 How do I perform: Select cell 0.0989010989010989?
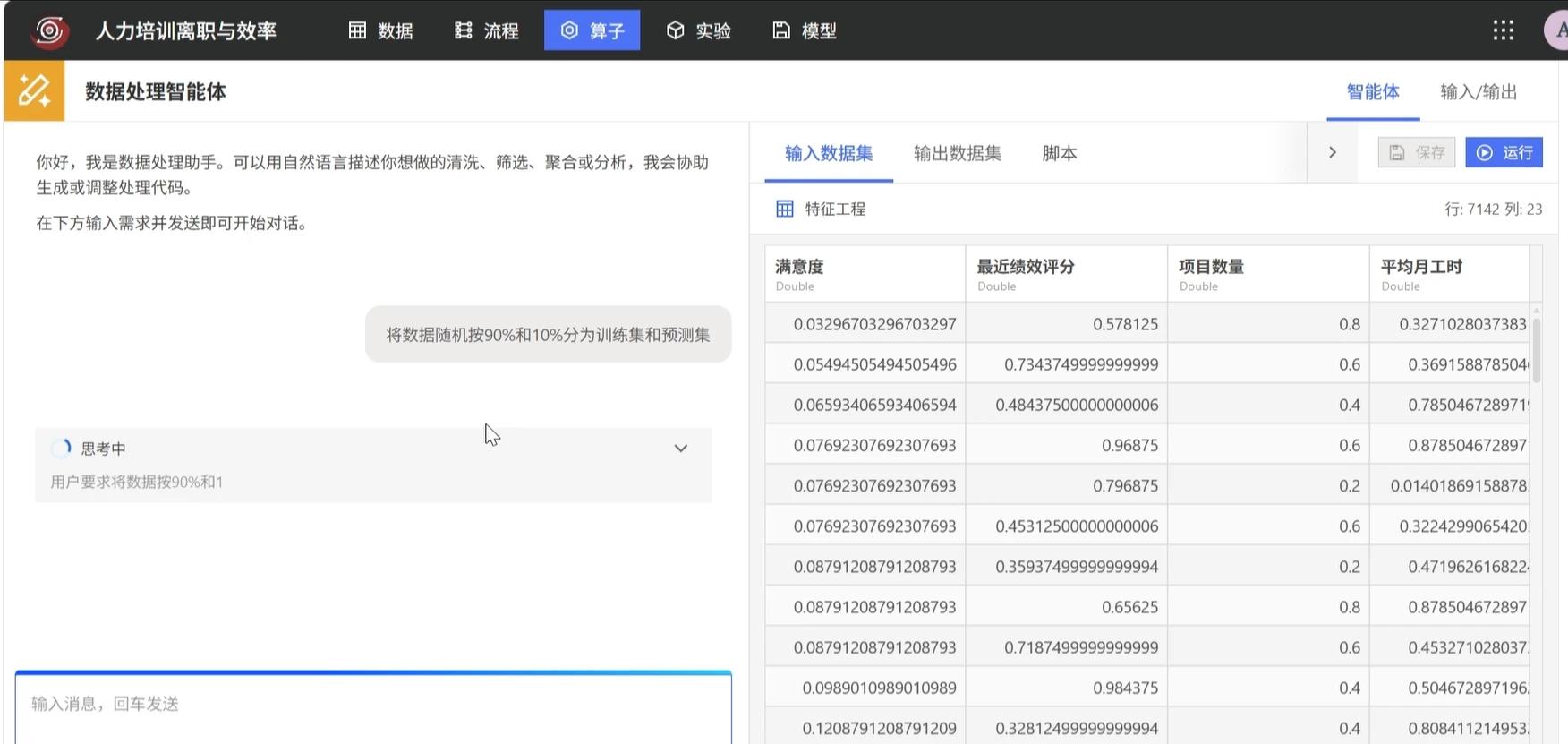pyautogui.click(x=865, y=688)
